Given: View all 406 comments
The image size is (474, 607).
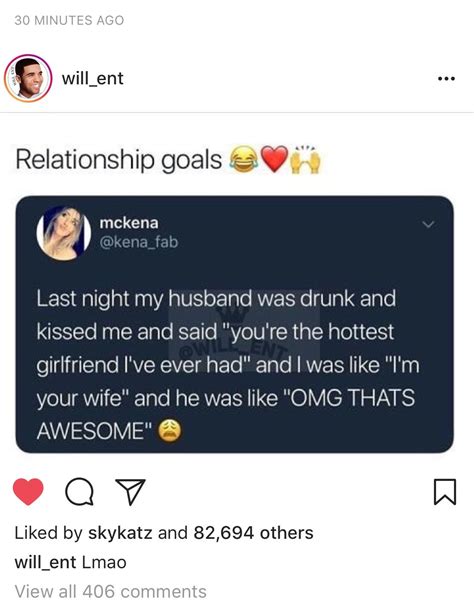Looking at the screenshot, I should 110,592.
